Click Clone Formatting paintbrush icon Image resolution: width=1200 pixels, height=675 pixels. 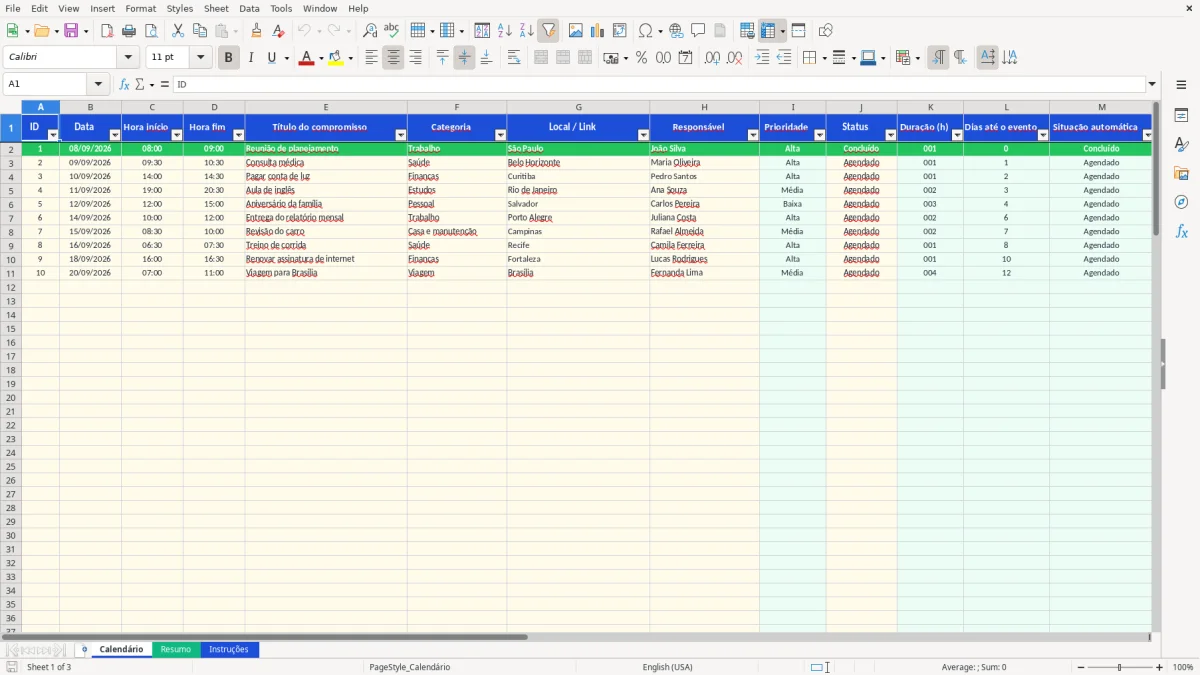click(x=257, y=31)
